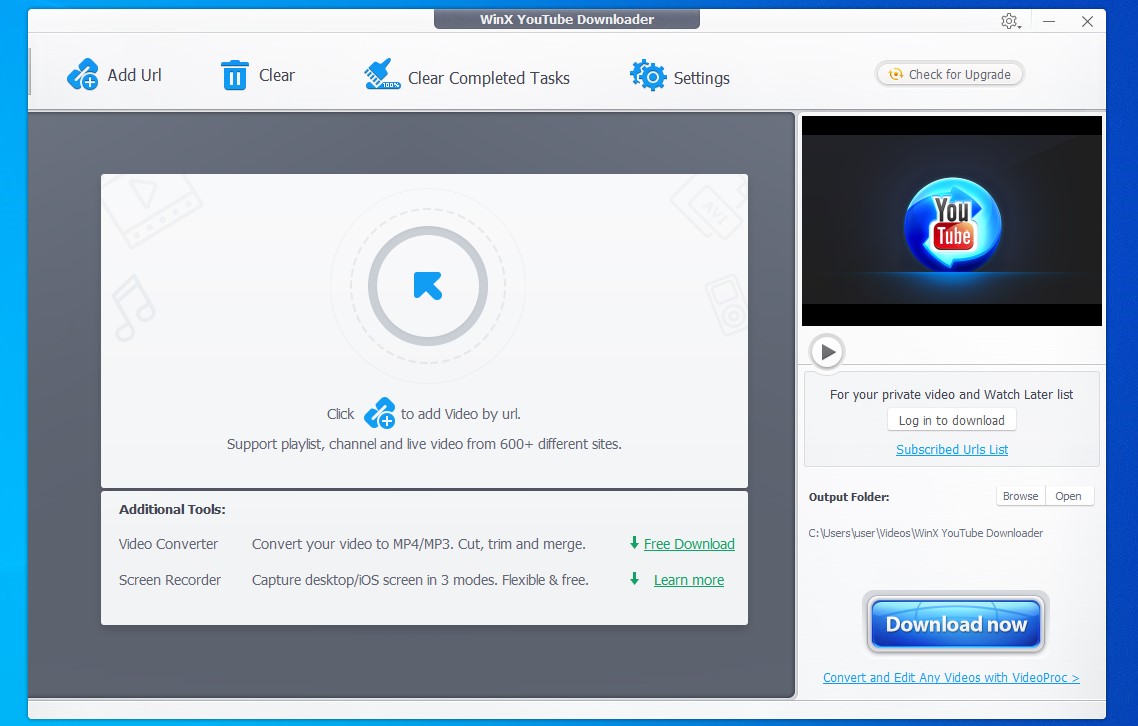Screen dimensions: 1138x726
Task: Click Log in to download button
Action: click(951, 420)
